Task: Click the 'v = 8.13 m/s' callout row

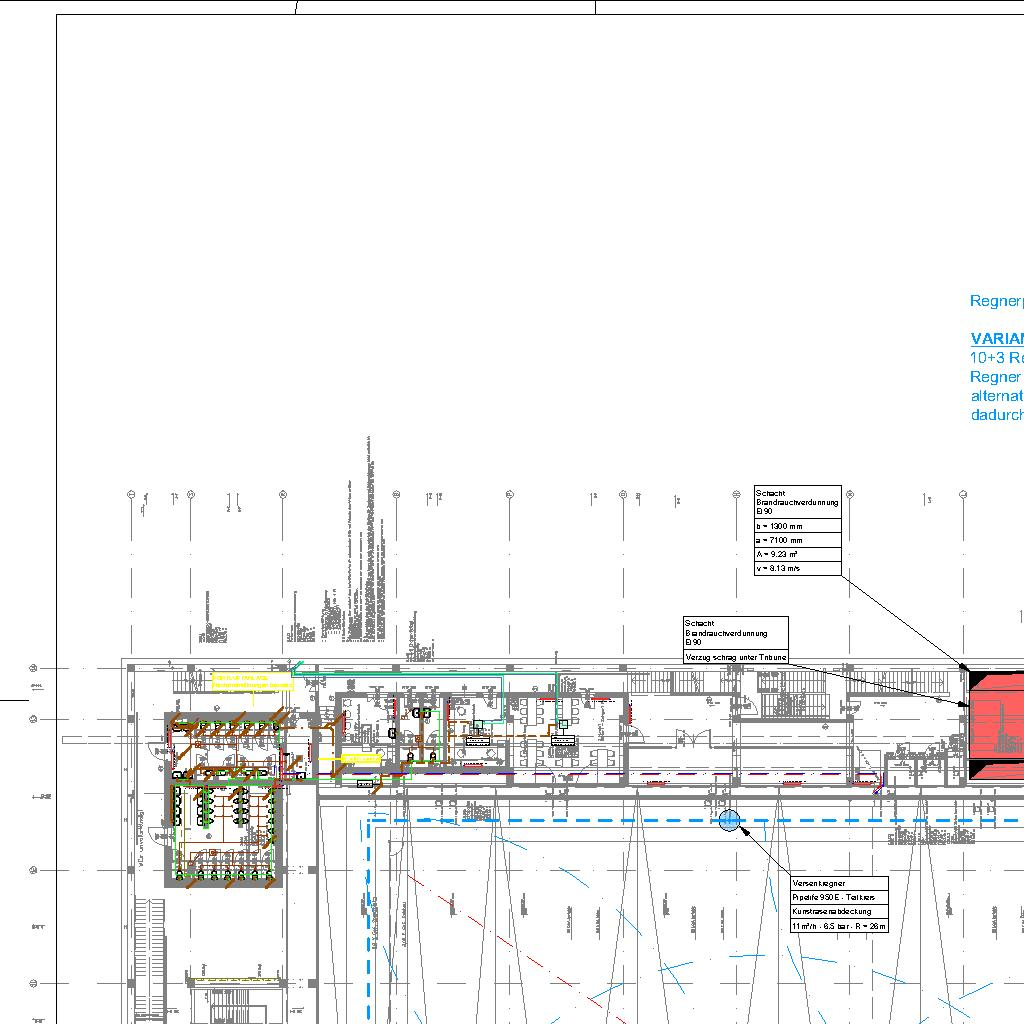Action: click(x=797, y=568)
